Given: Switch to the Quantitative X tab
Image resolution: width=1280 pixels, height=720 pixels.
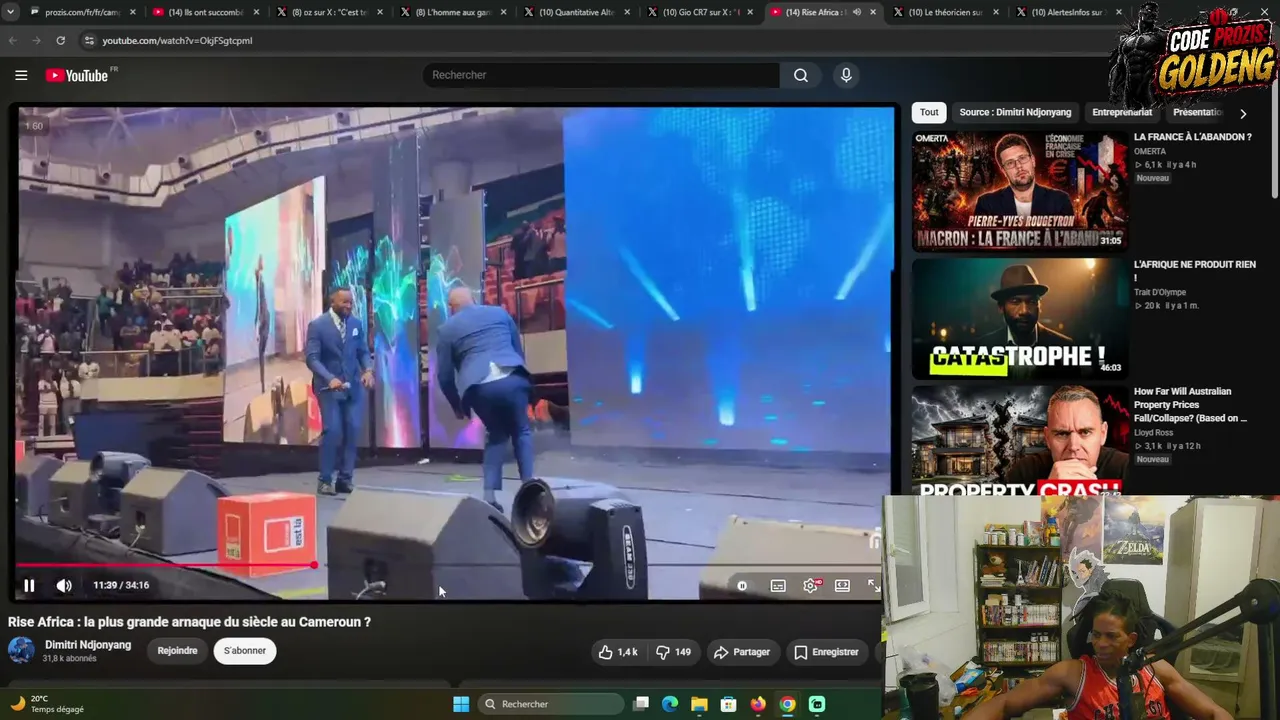Looking at the screenshot, I should click(x=576, y=12).
